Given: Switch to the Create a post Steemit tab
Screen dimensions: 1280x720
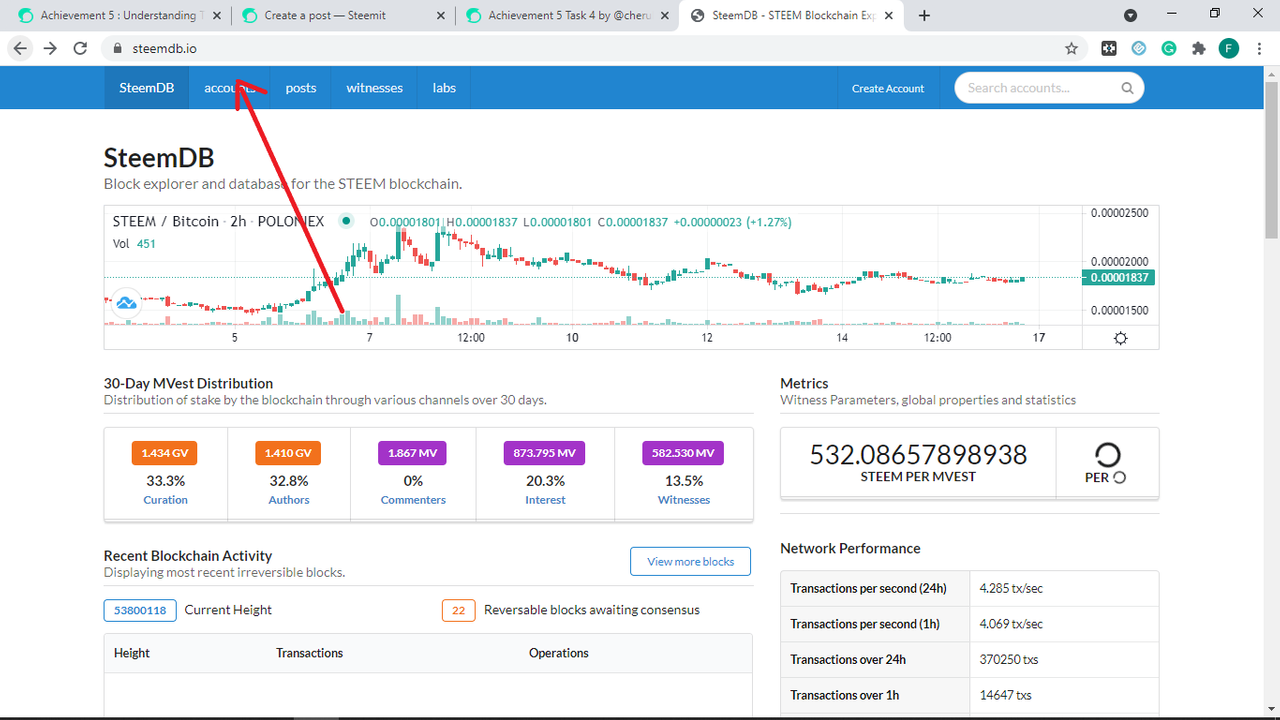Looking at the screenshot, I should coord(342,15).
